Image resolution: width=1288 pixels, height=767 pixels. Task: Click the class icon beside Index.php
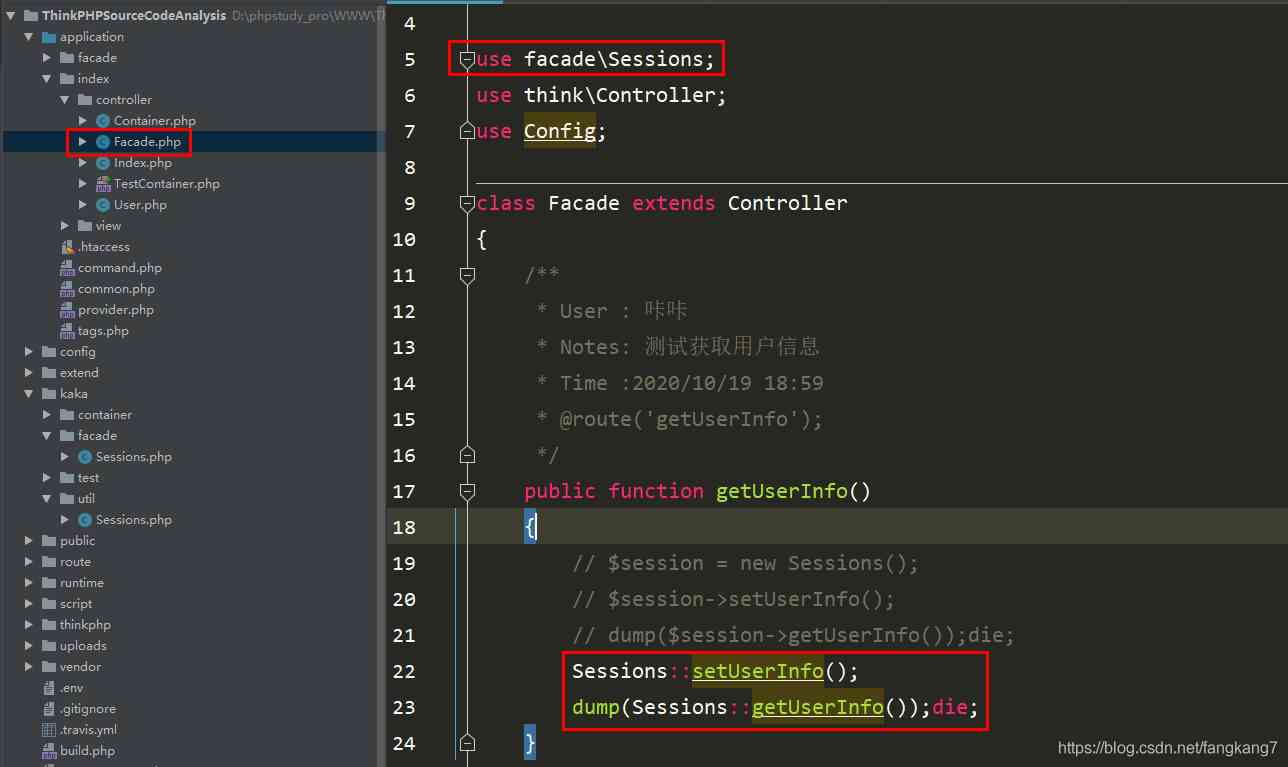[103, 163]
